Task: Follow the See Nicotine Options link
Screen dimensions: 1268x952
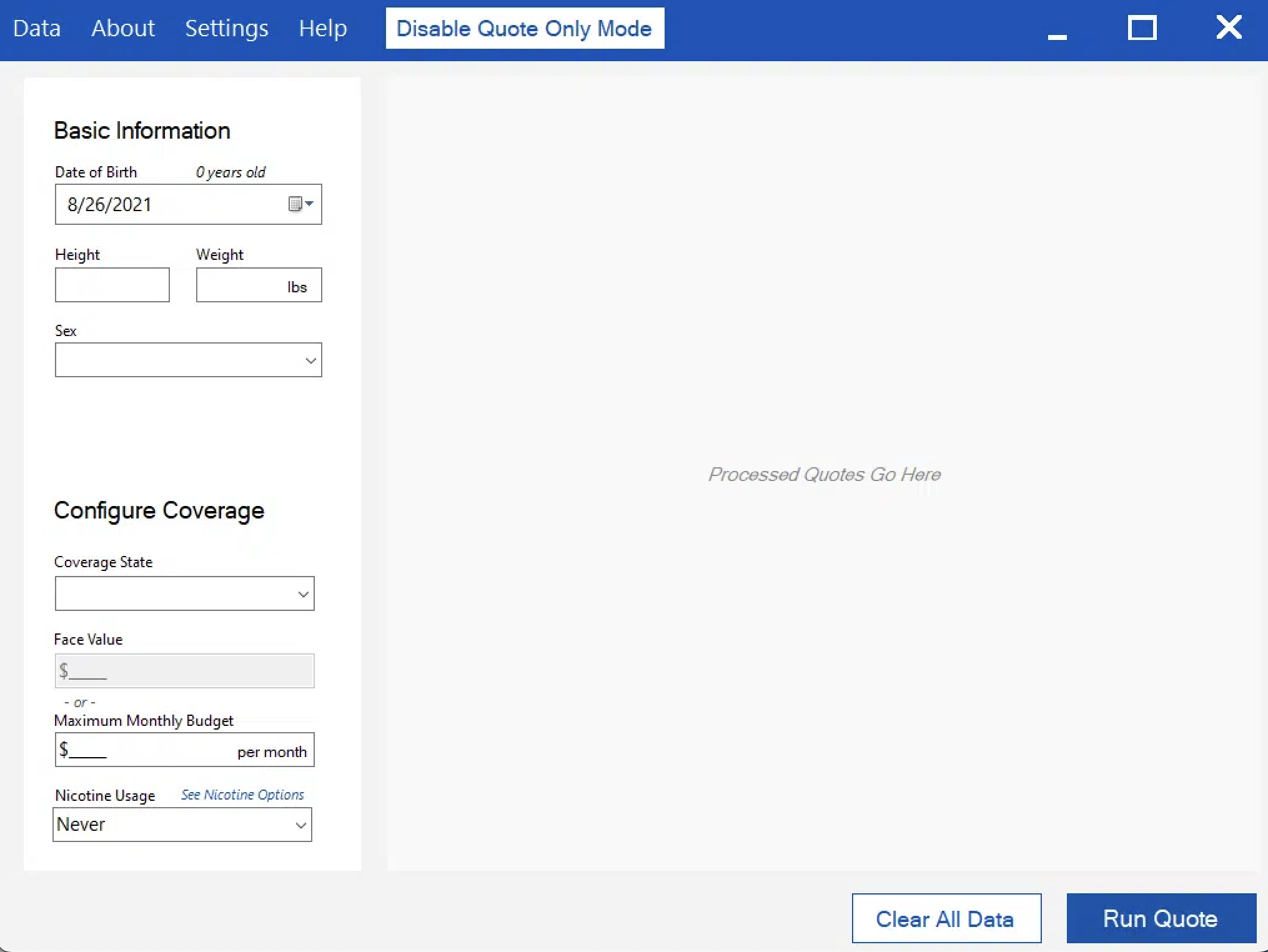Action: pyautogui.click(x=242, y=795)
